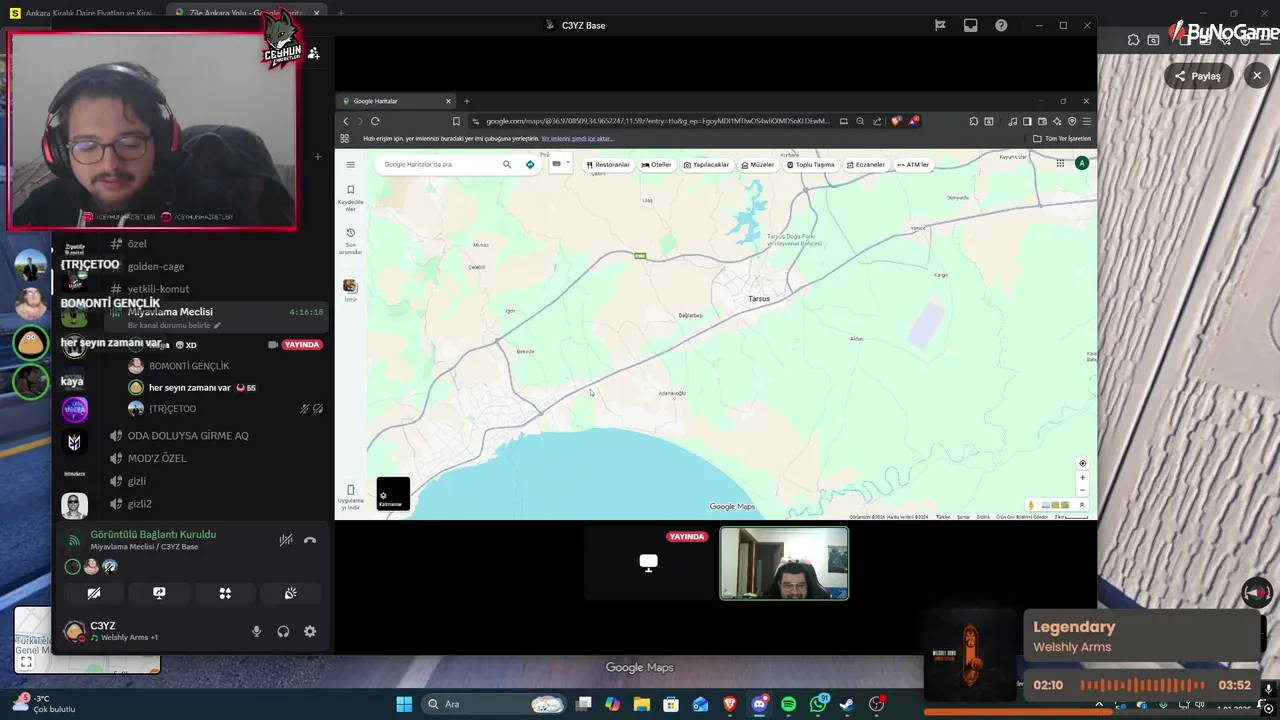Edit channel status 'Bir kanal durumu belirle'
The image size is (1280, 720).
pyautogui.click(x=174, y=325)
